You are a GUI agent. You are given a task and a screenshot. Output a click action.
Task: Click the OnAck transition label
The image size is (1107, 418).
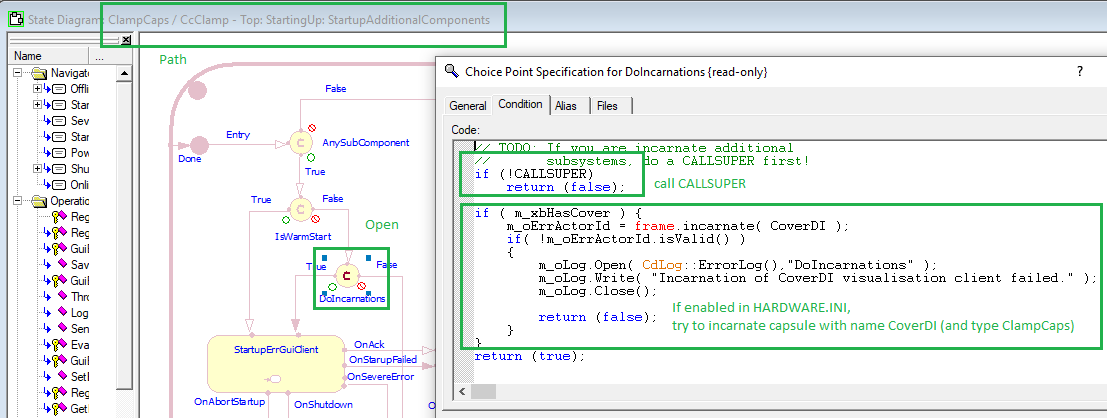point(369,345)
